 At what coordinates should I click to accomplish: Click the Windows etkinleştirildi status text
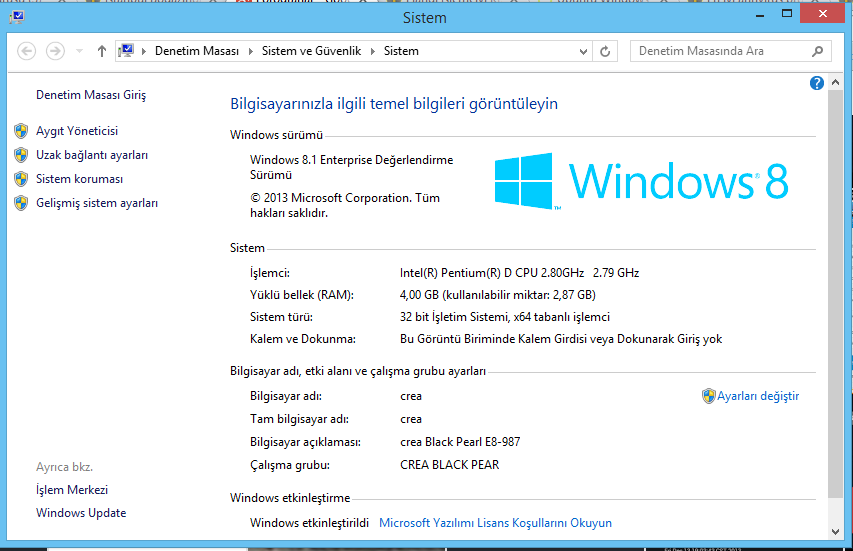[x=309, y=523]
